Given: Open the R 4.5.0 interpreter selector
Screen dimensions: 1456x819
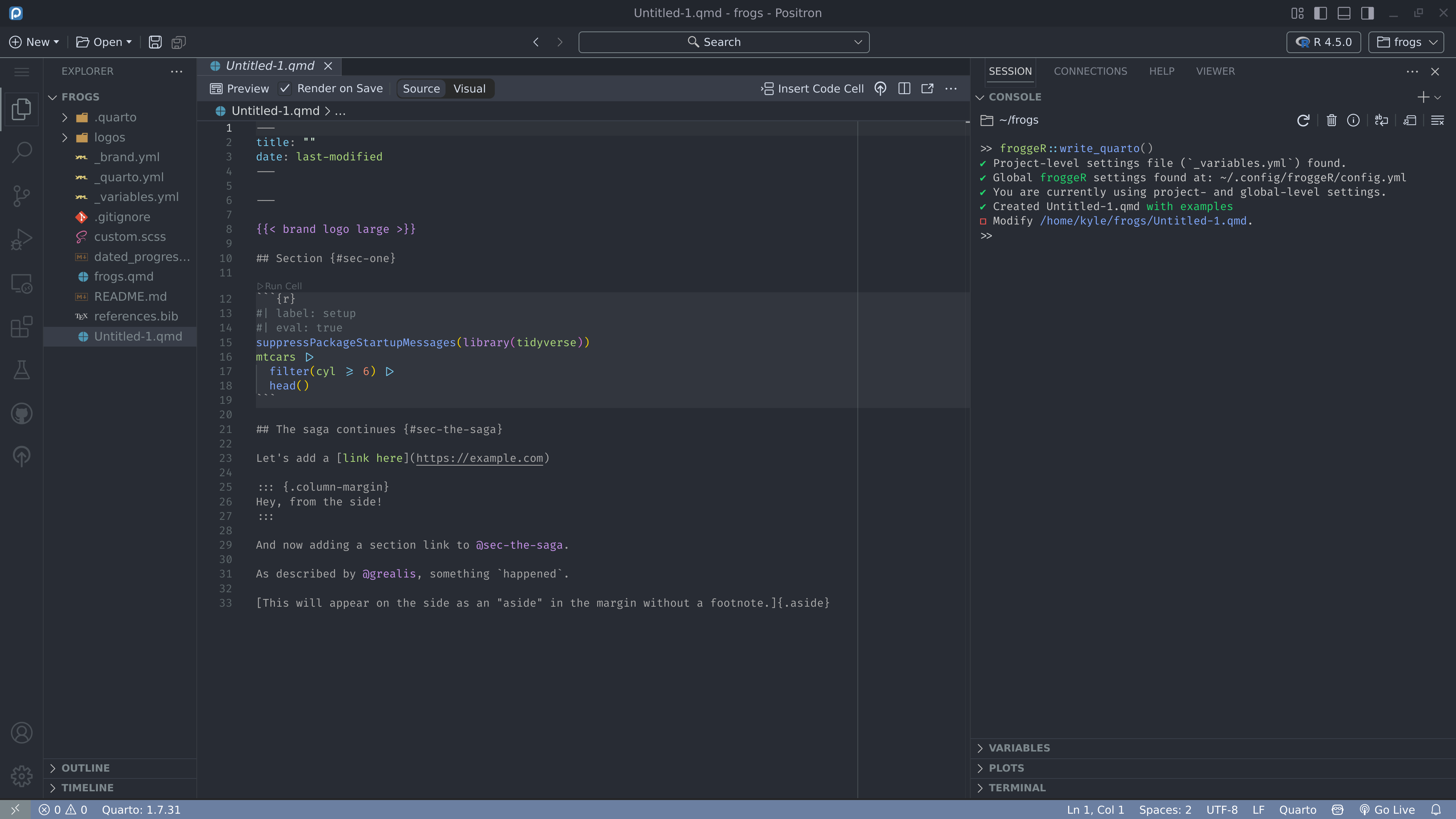Looking at the screenshot, I should click(1323, 42).
